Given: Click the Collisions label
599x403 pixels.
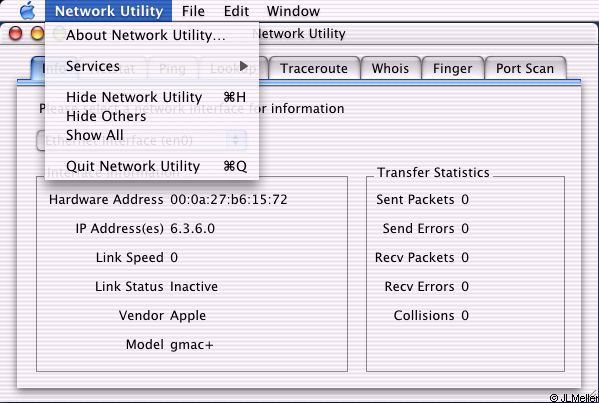Looking at the screenshot, I should 424,316.
